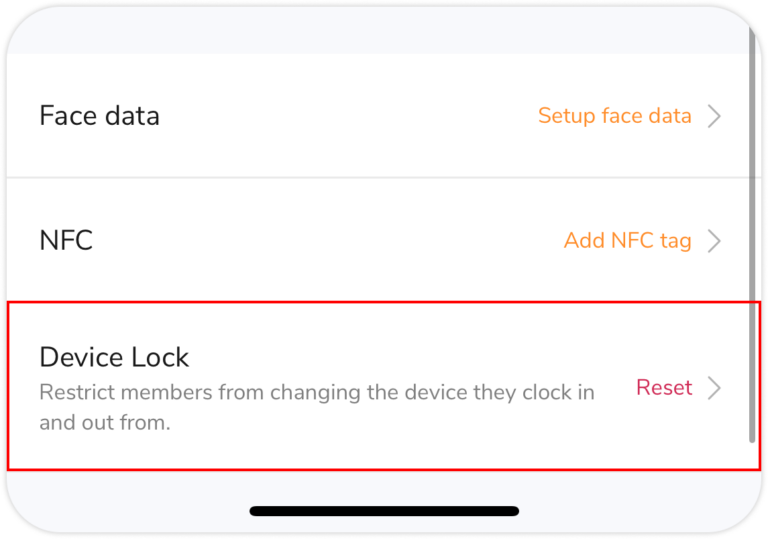Tap the Add NFC tag link
Screen dimensions: 768x539
coord(627,241)
